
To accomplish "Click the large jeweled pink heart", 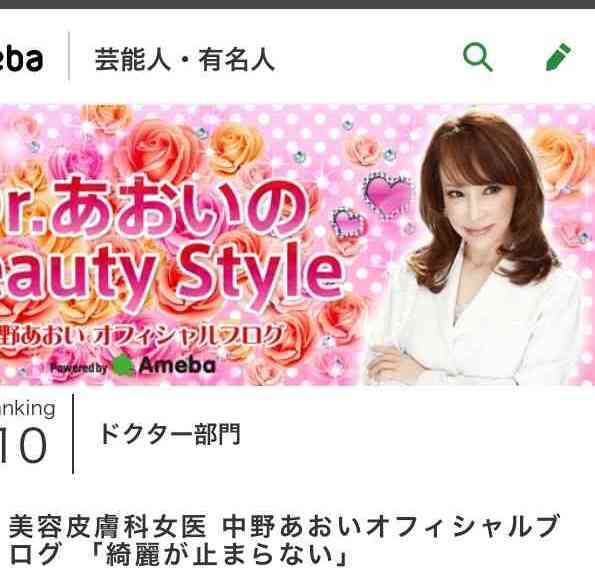I will [389, 194].
